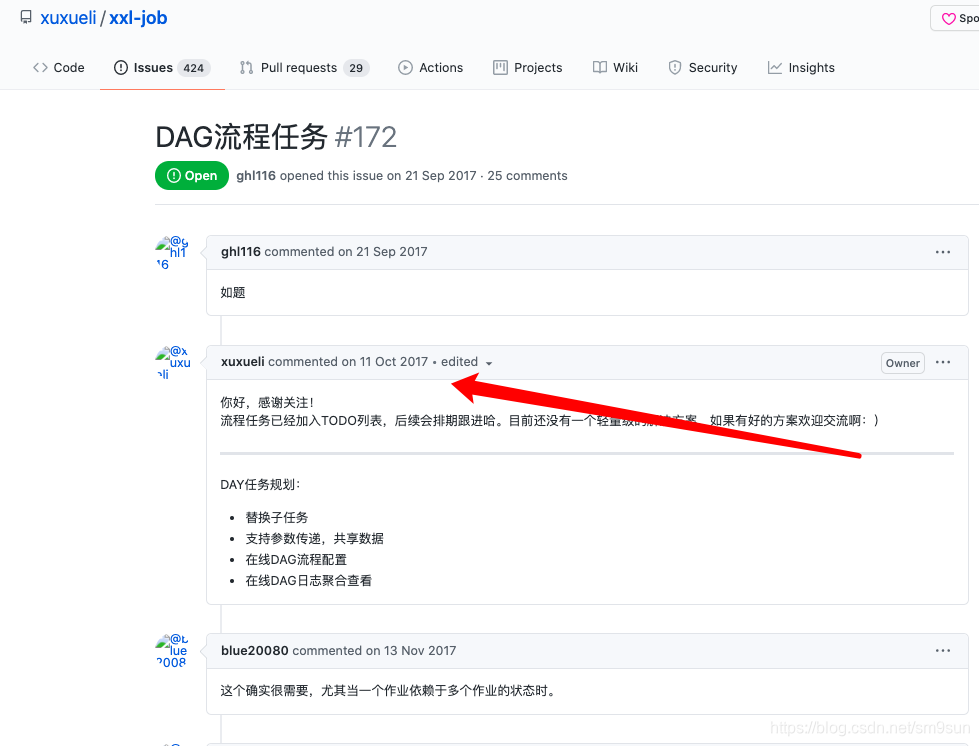Click the Owner badge label
979x746 pixels.
(902, 363)
